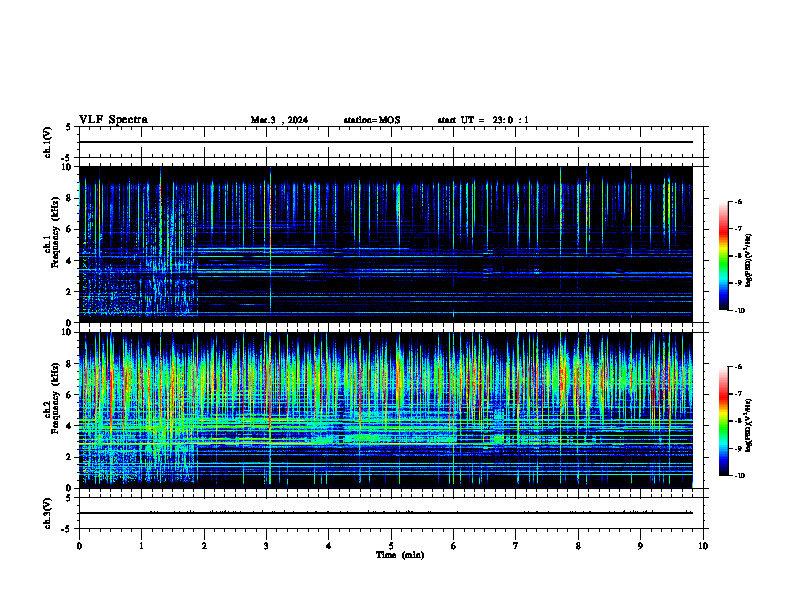Click the ch.1 color bar "log(PSD)(V²/Hz)" label
This screenshot has height=612, width=792.
click(x=749, y=260)
